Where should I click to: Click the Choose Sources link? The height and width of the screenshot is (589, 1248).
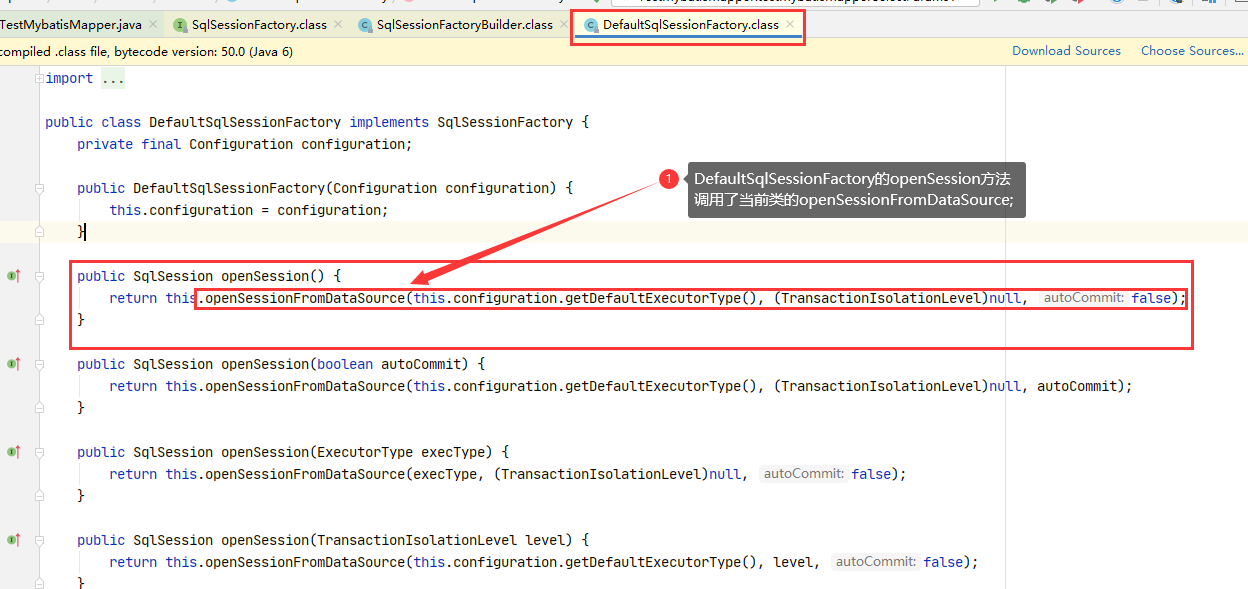[1191, 51]
